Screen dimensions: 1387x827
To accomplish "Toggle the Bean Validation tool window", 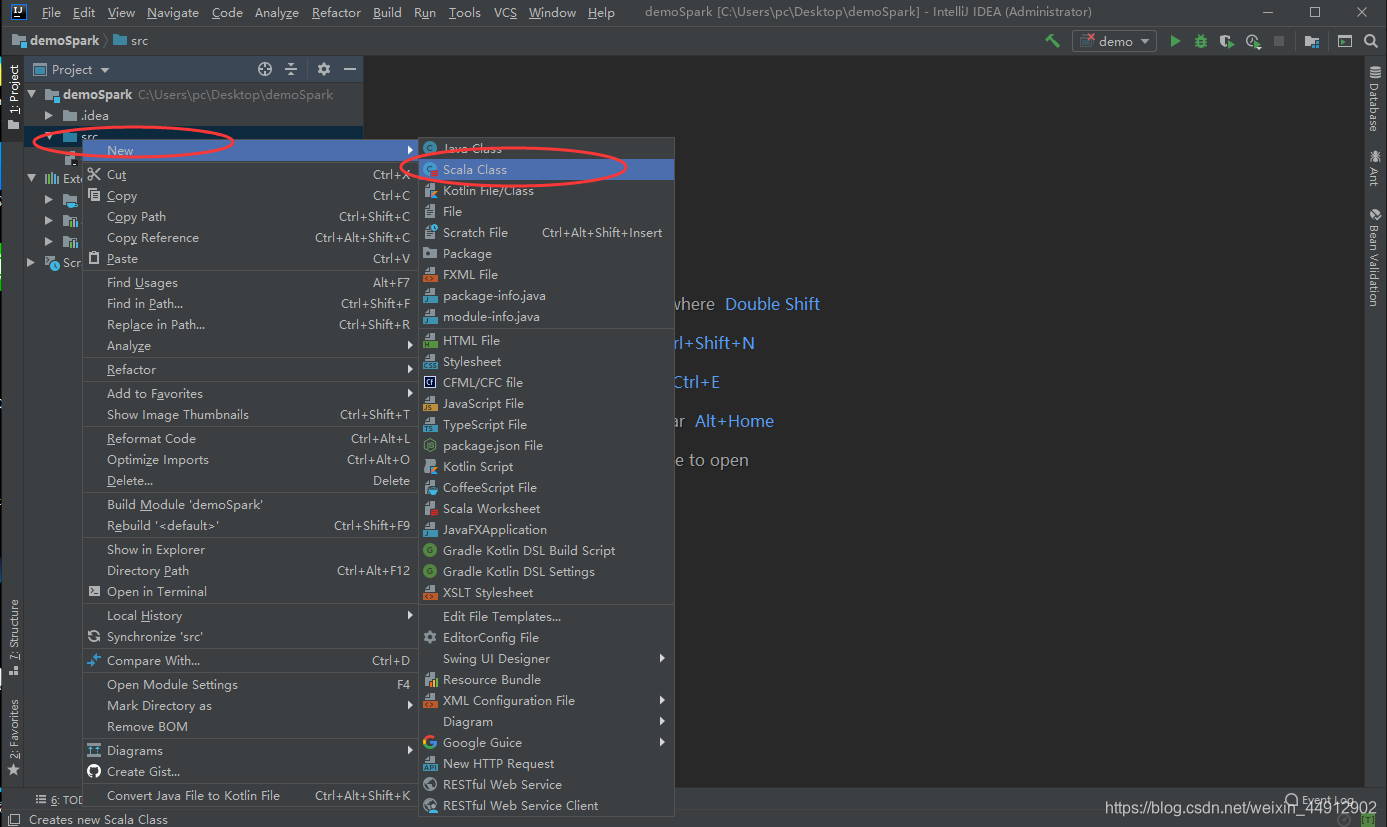I will pyautogui.click(x=1374, y=257).
